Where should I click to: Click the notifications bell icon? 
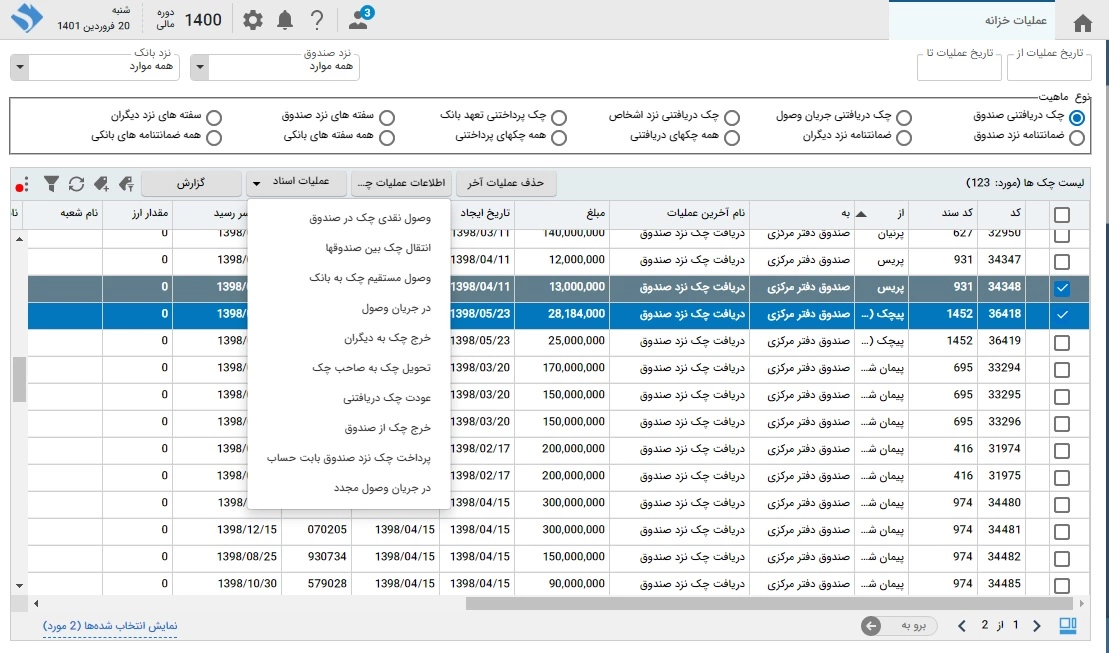(x=285, y=20)
